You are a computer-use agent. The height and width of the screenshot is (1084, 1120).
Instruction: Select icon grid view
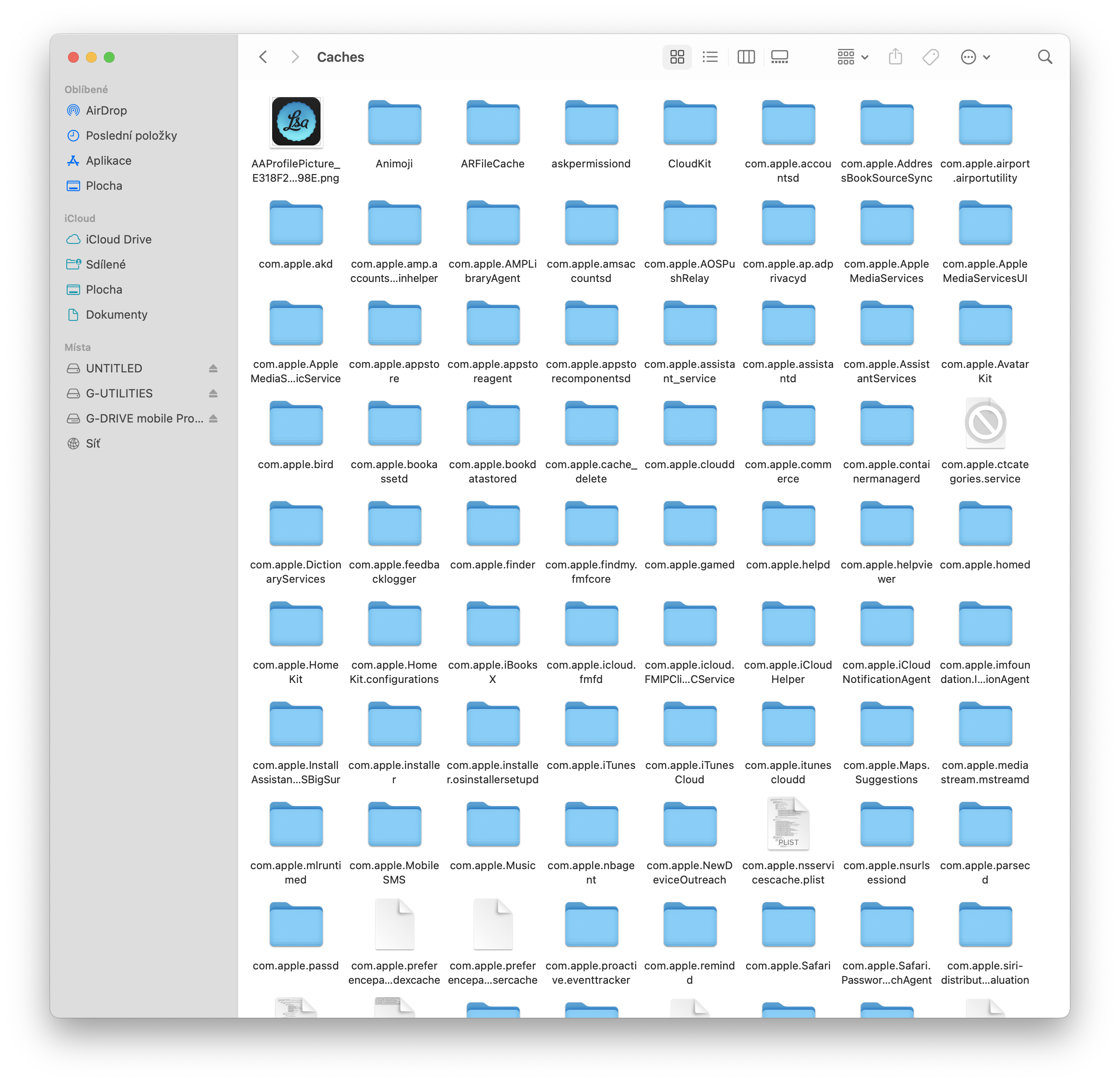coord(677,57)
